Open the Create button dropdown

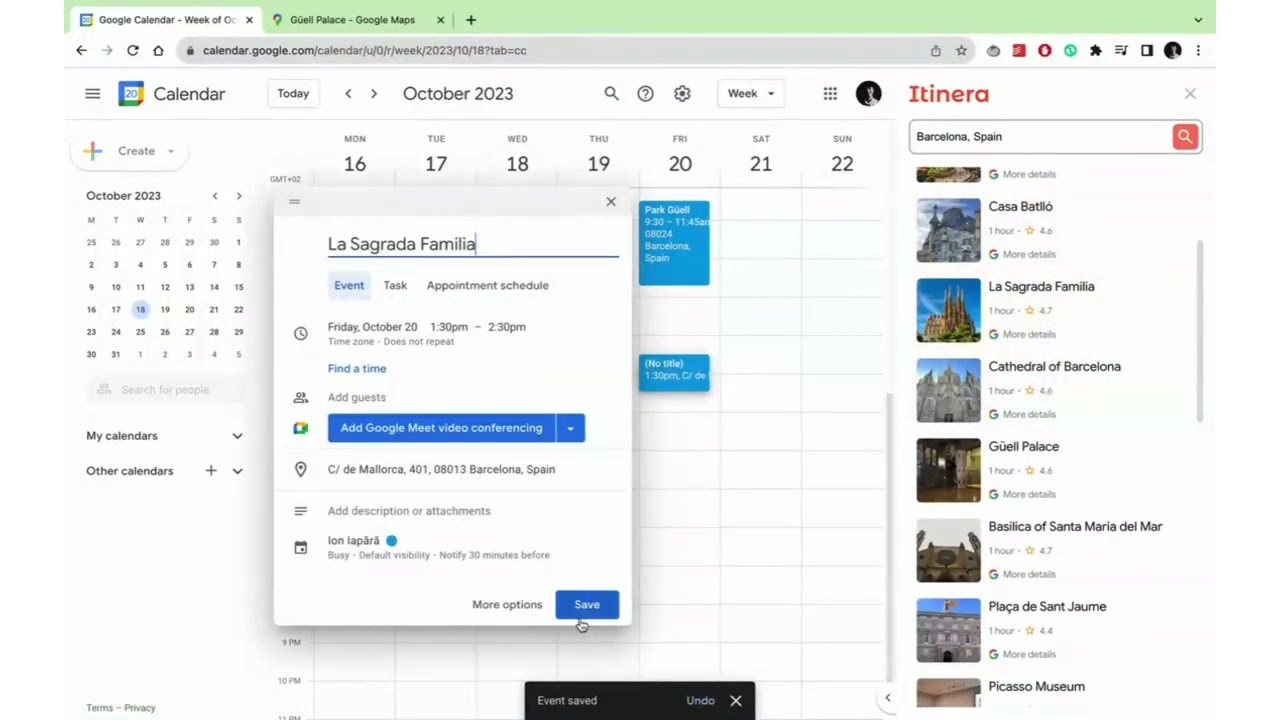[171, 151]
